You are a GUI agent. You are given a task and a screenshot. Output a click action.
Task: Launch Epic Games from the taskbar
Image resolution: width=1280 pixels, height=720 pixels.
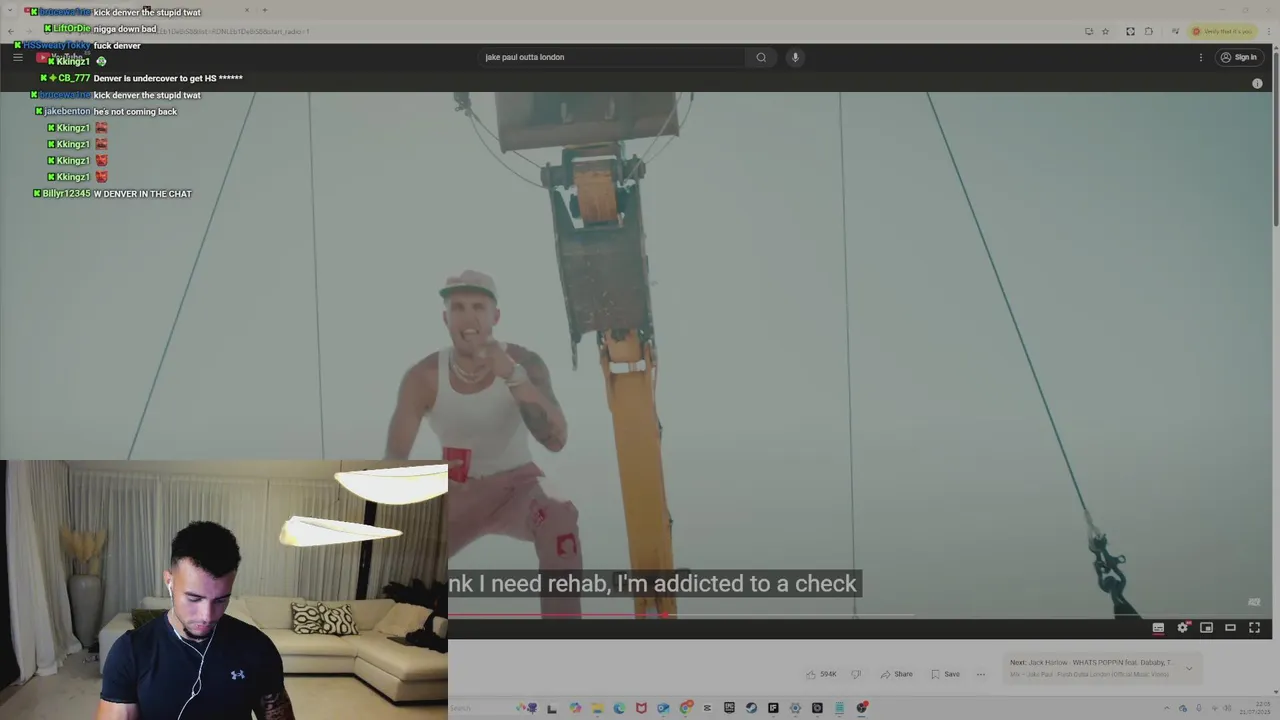click(729, 708)
